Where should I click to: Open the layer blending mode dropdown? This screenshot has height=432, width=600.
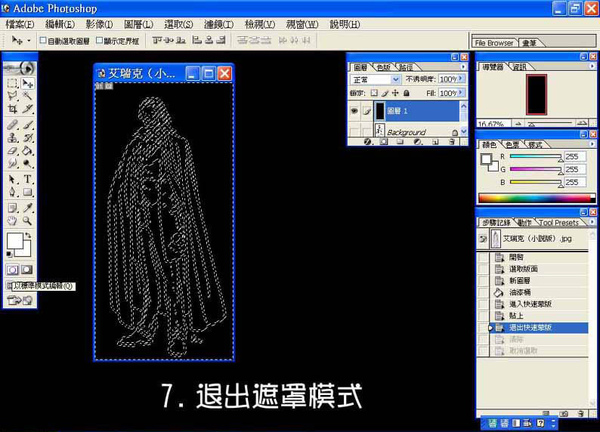pos(375,79)
